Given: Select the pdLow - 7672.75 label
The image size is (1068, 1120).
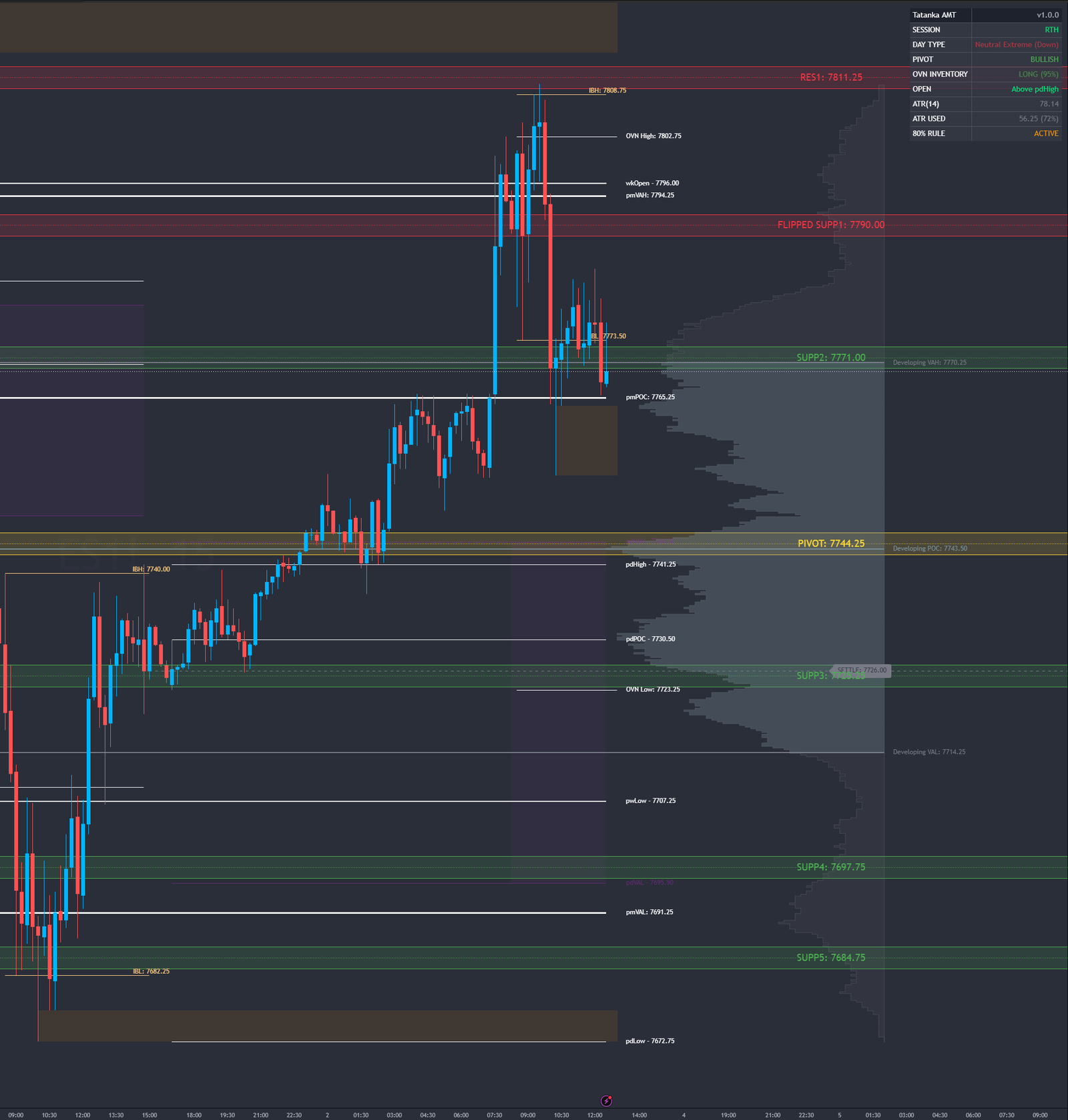Looking at the screenshot, I should 650,1041.
